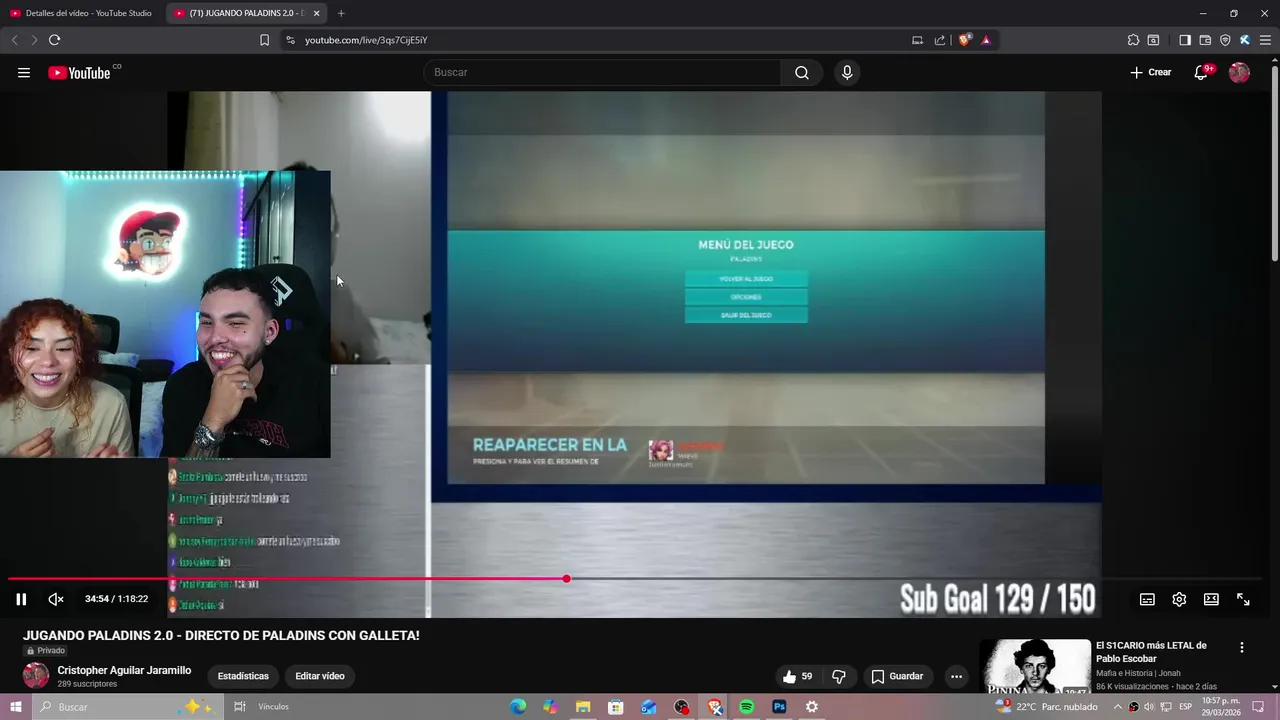This screenshot has width=1280, height=720.
Task: Open the Pablo Escobar recommended video thumbnail
Action: pyautogui.click(x=1035, y=667)
